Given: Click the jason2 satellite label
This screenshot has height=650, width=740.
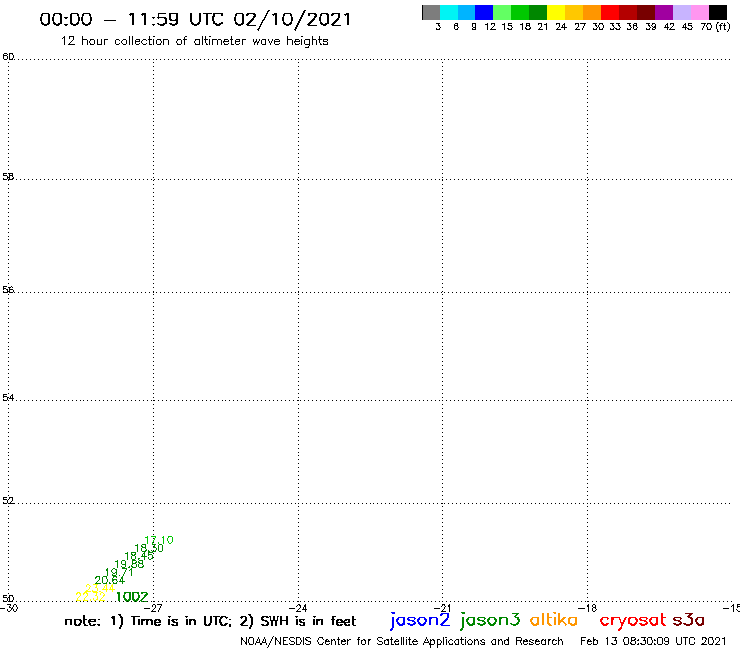Looking at the screenshot, I should (420, 620).
